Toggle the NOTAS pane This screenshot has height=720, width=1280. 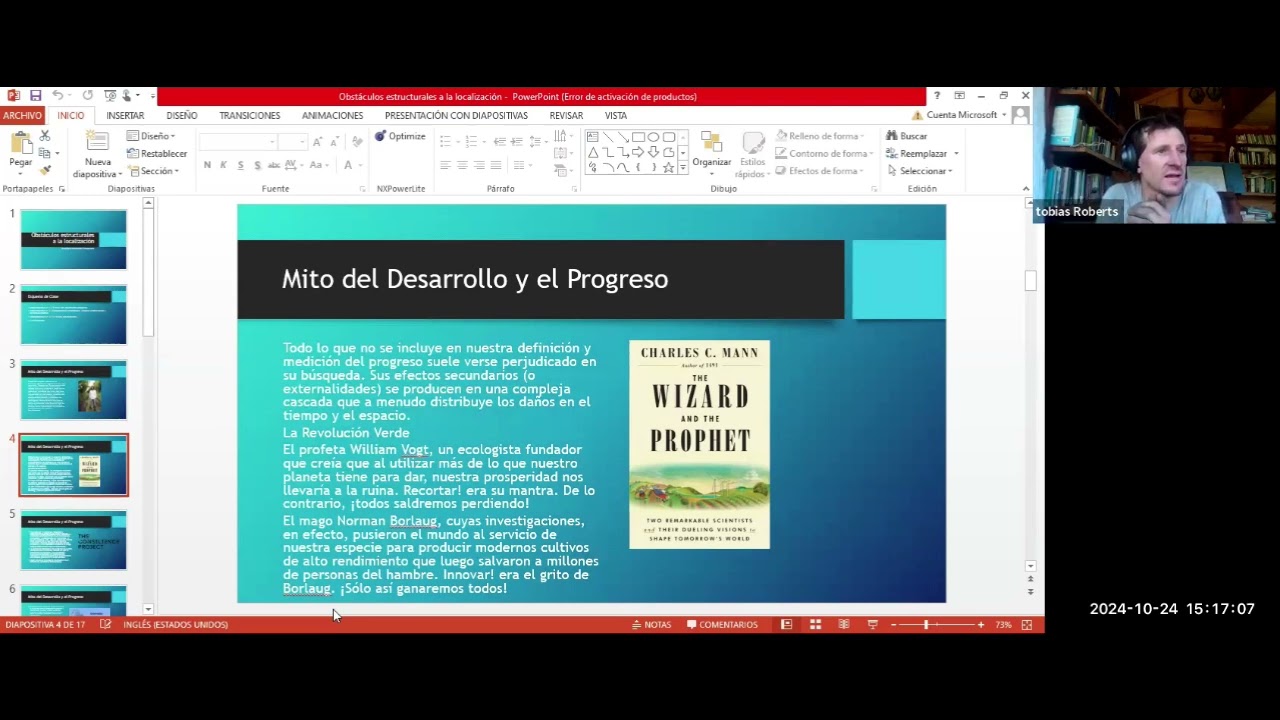pyautogui.click(x=651, y=625)
